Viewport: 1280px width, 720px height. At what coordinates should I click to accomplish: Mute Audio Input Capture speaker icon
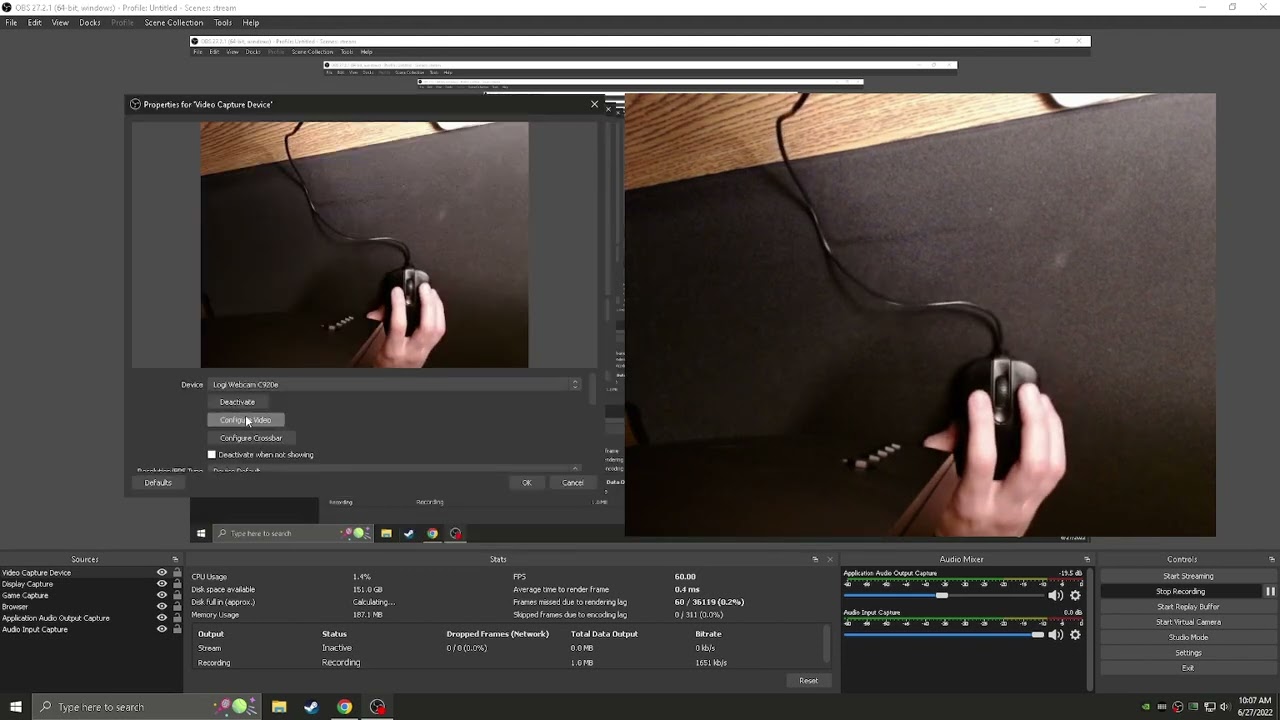tap(1055, 635)
